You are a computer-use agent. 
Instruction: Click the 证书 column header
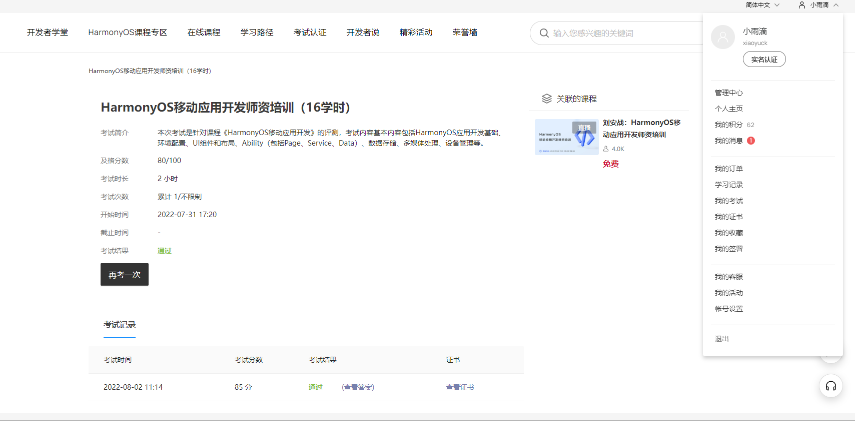coord(453,360)
